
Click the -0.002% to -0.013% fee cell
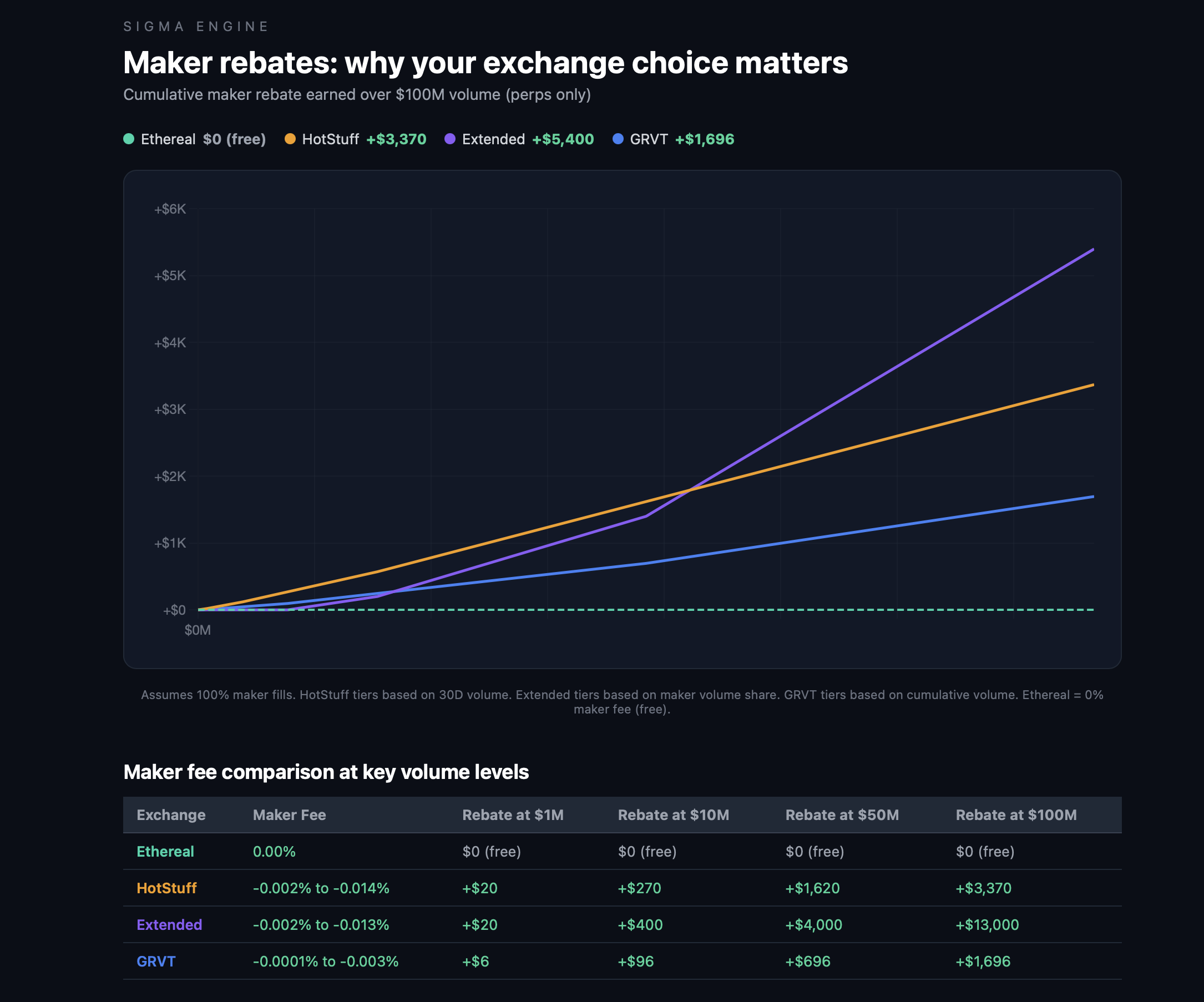[x=321, y=925]
